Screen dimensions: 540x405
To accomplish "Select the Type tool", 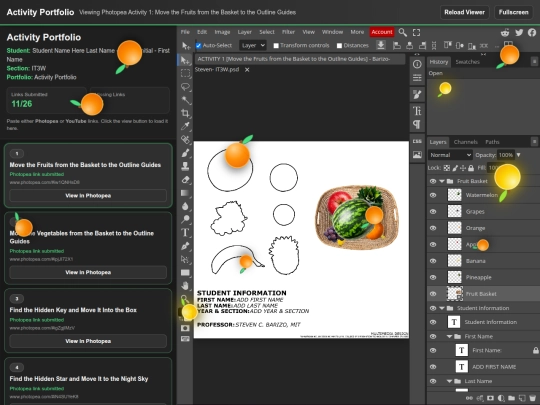I will tap(185, 232).
